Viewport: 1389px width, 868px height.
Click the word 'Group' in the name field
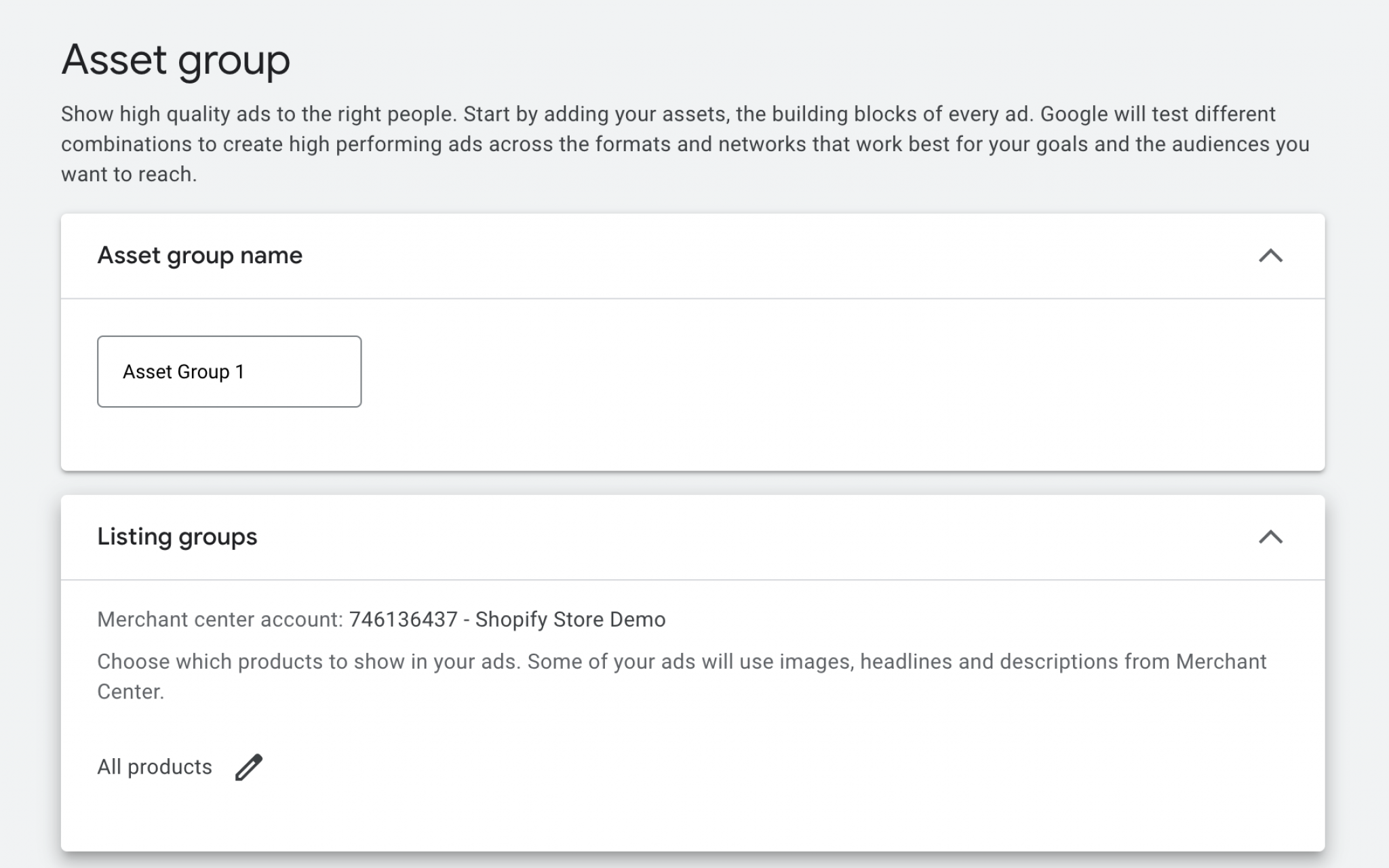click(x=203, y=372)
